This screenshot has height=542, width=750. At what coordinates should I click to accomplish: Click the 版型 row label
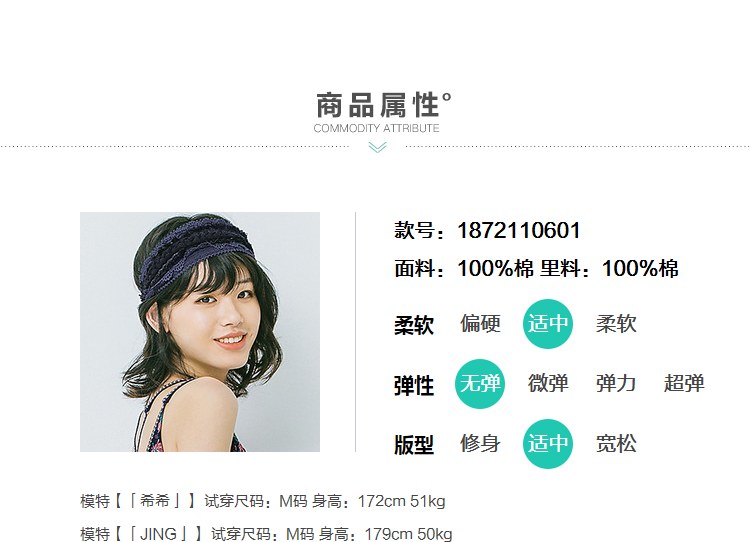point(414,445)
